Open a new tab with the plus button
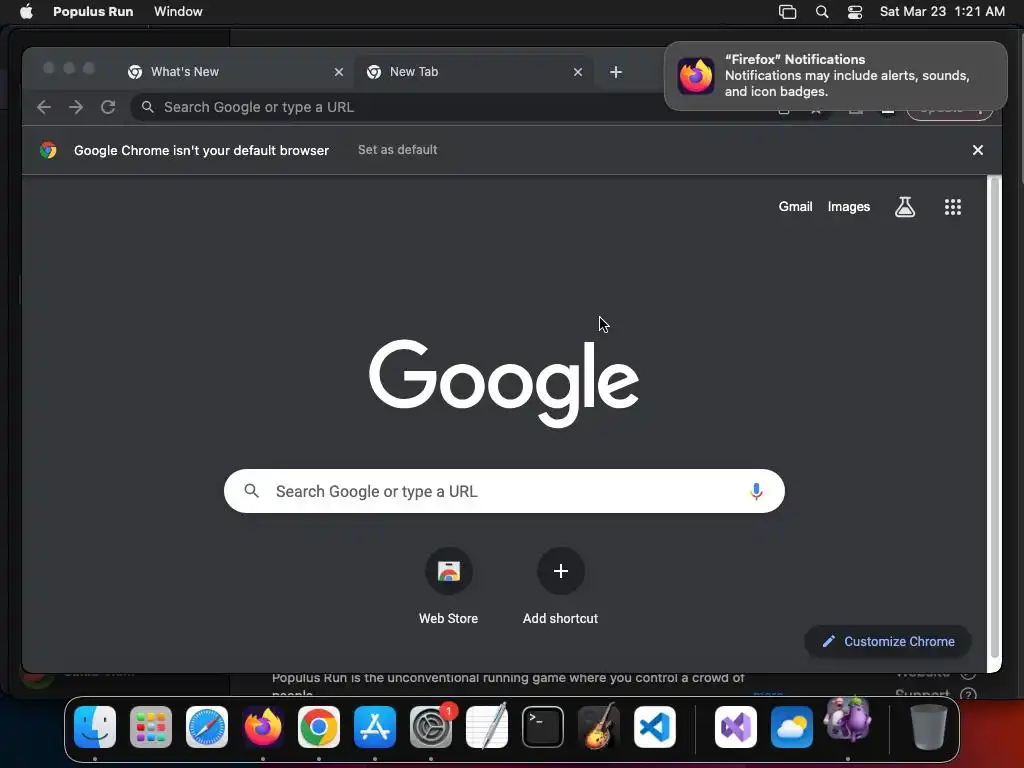 (x=616, y=72)
